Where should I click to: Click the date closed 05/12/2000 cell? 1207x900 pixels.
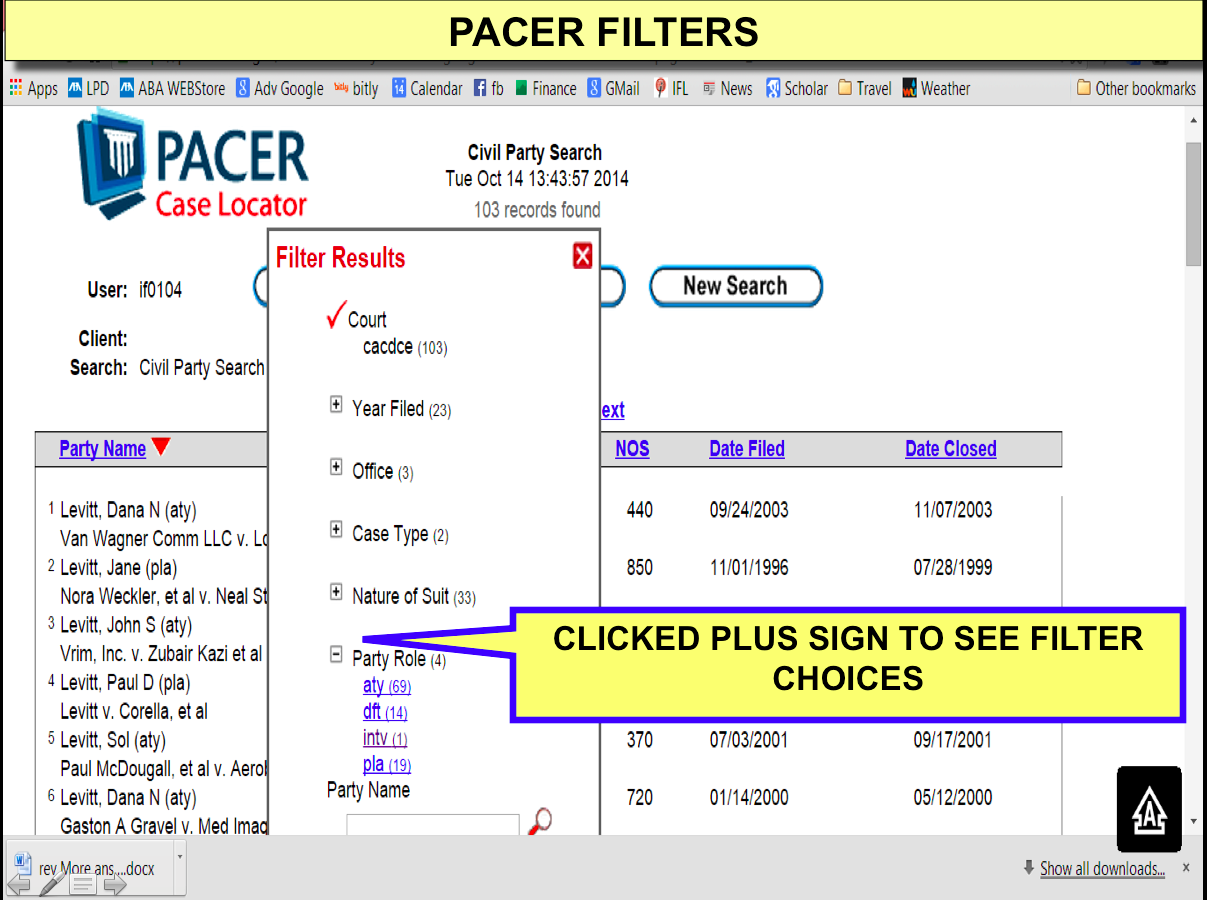tap(953, 798)
